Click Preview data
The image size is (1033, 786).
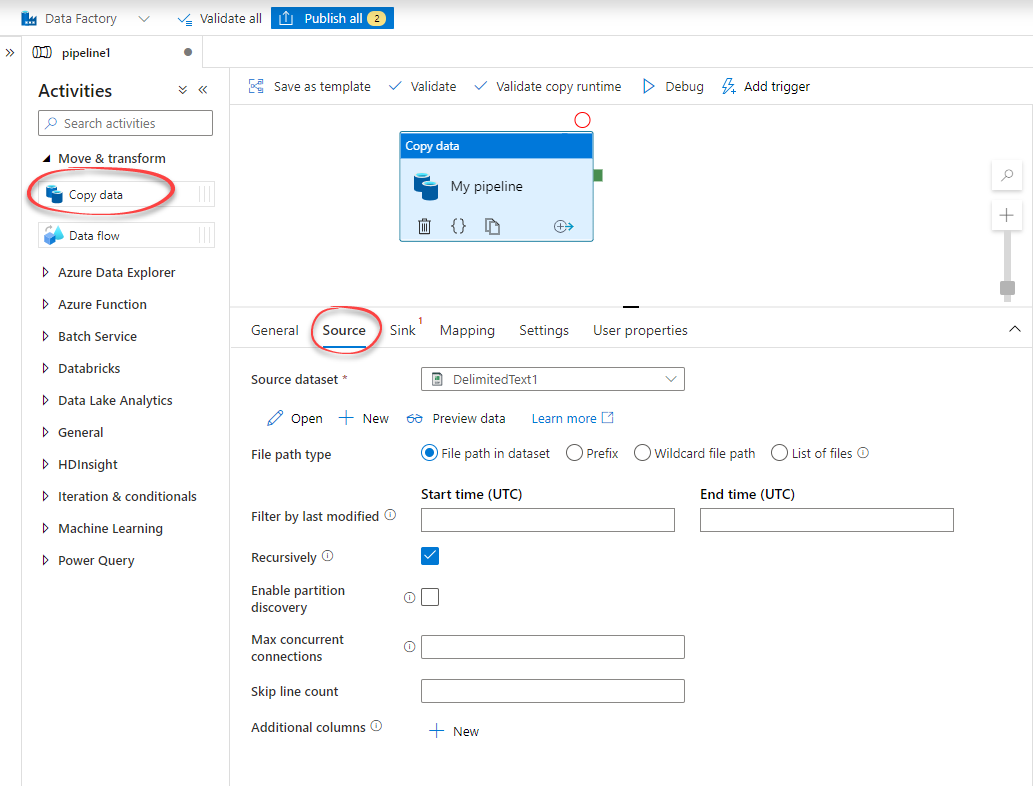456,418
